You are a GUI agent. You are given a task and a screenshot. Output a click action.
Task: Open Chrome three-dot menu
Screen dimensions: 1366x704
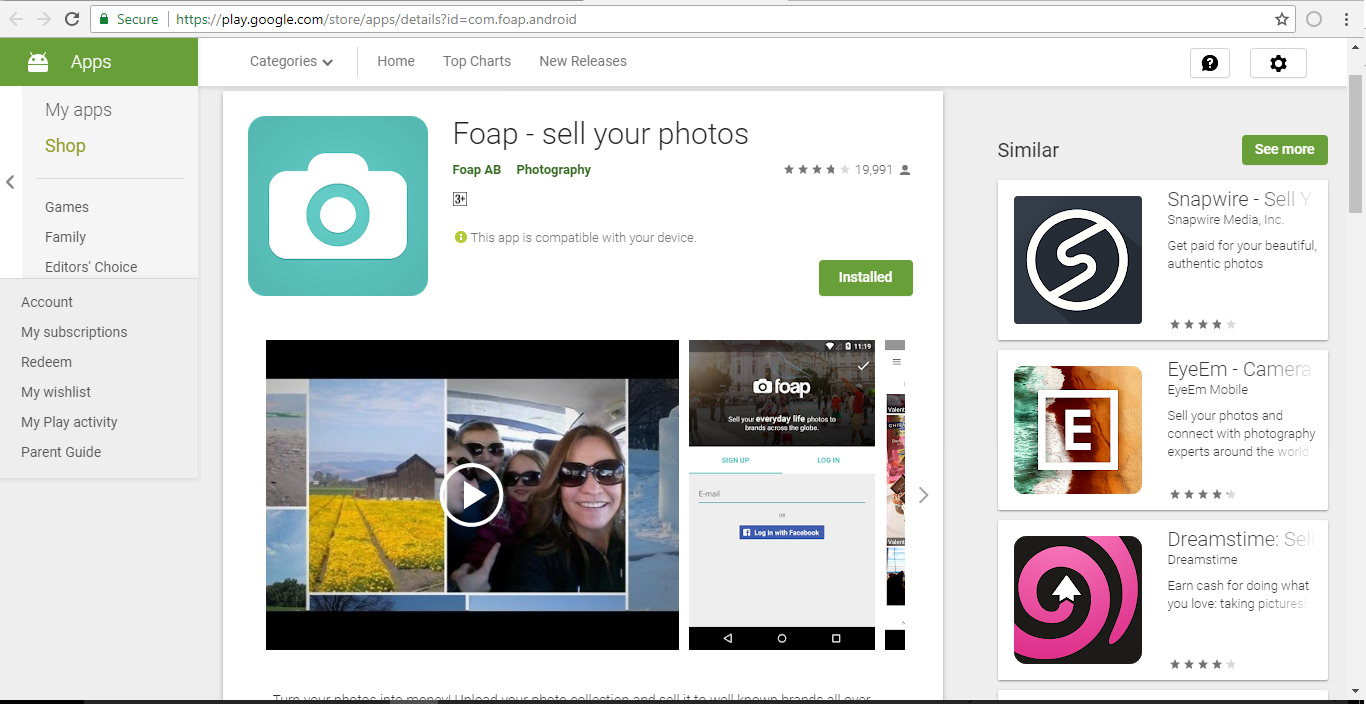coord(1347,19)
